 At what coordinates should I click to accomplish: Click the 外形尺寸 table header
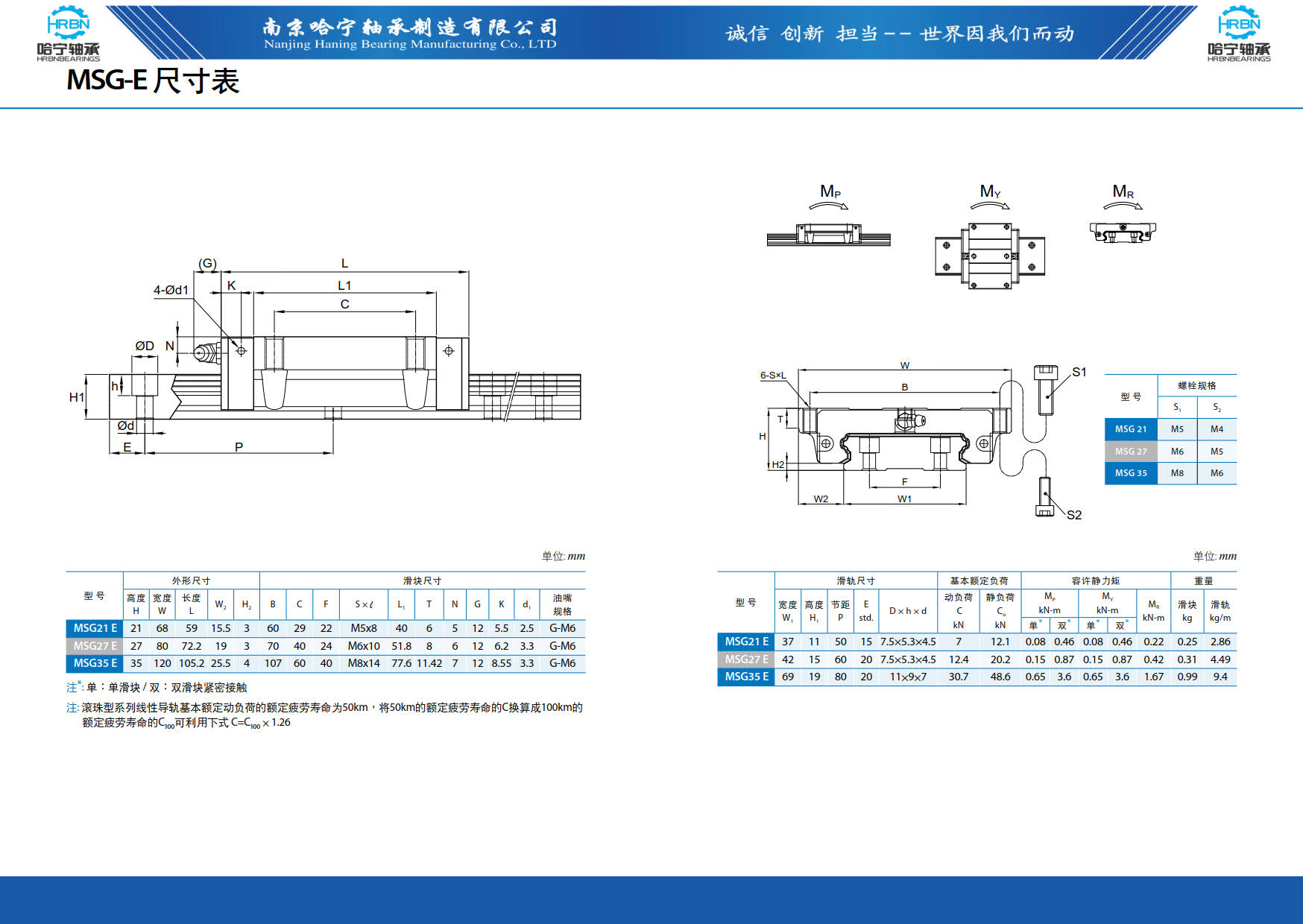191,580
